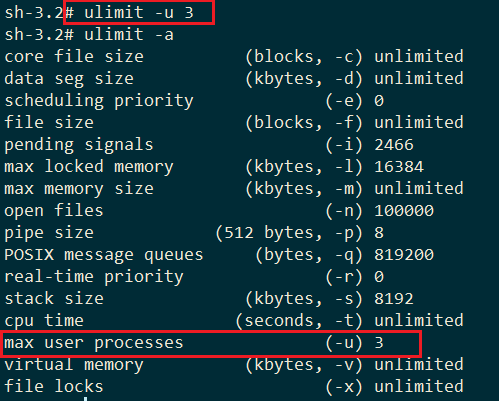Image resolution: width=499 pixels, height=401 pixels.
Task: Click the highlighted 'ulimit -u 3' command
Action: coord(139,13)
